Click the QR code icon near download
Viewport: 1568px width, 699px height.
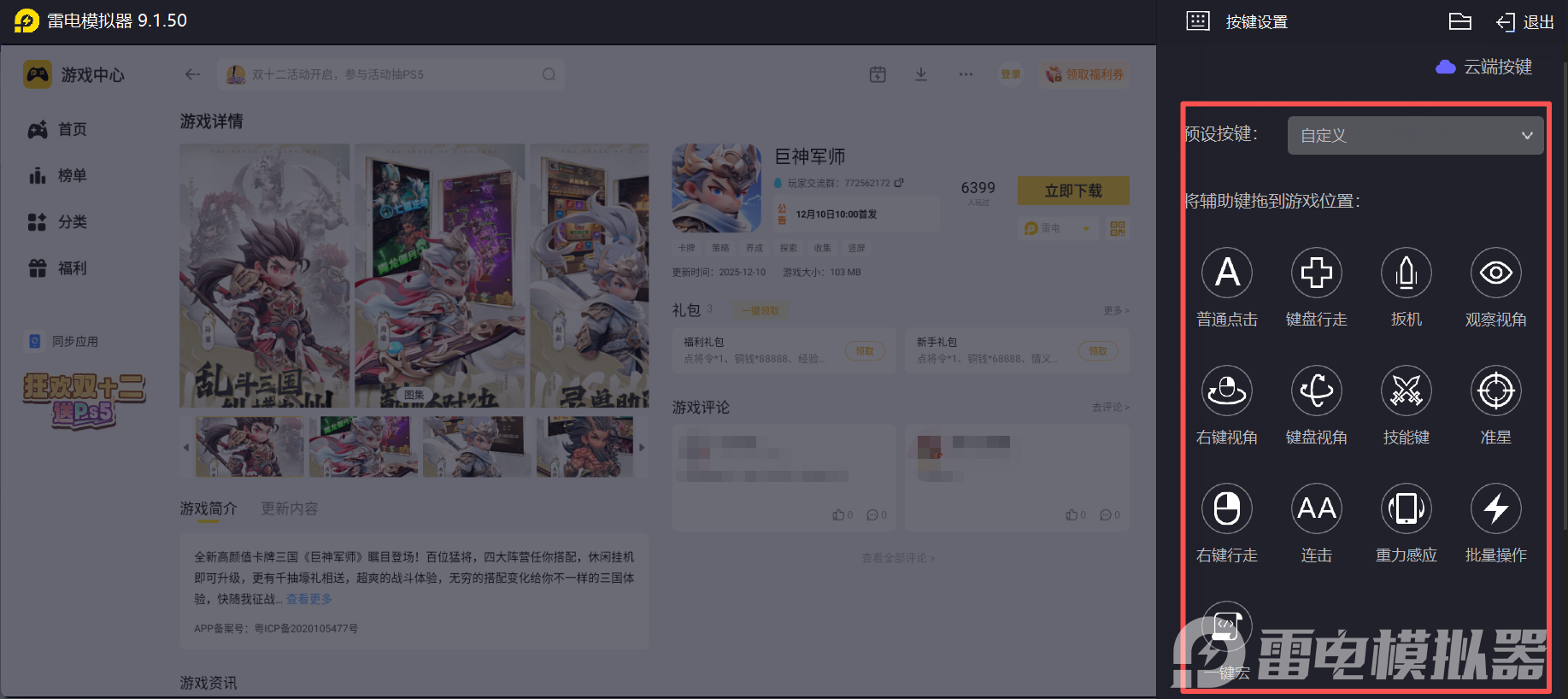point(1118,228)
